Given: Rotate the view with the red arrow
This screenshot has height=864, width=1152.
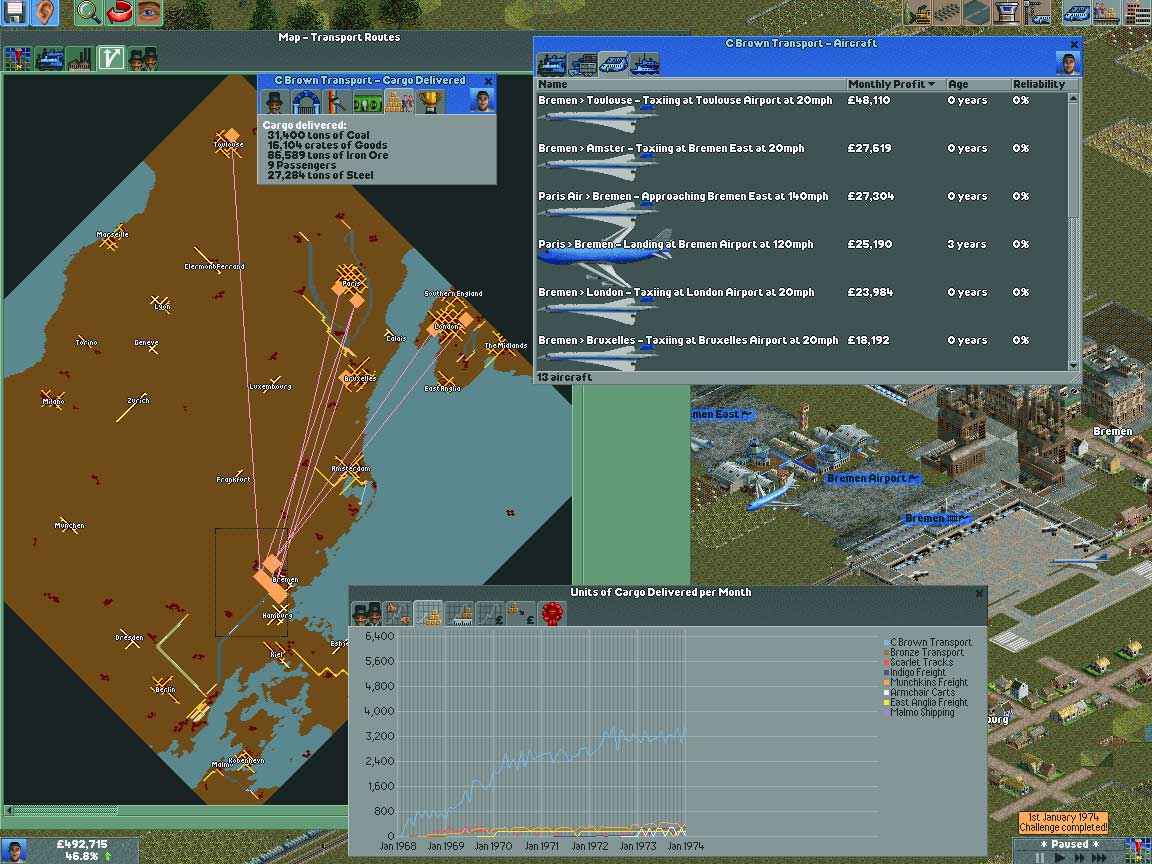Looking at the screenshot, I should (118, 12).
